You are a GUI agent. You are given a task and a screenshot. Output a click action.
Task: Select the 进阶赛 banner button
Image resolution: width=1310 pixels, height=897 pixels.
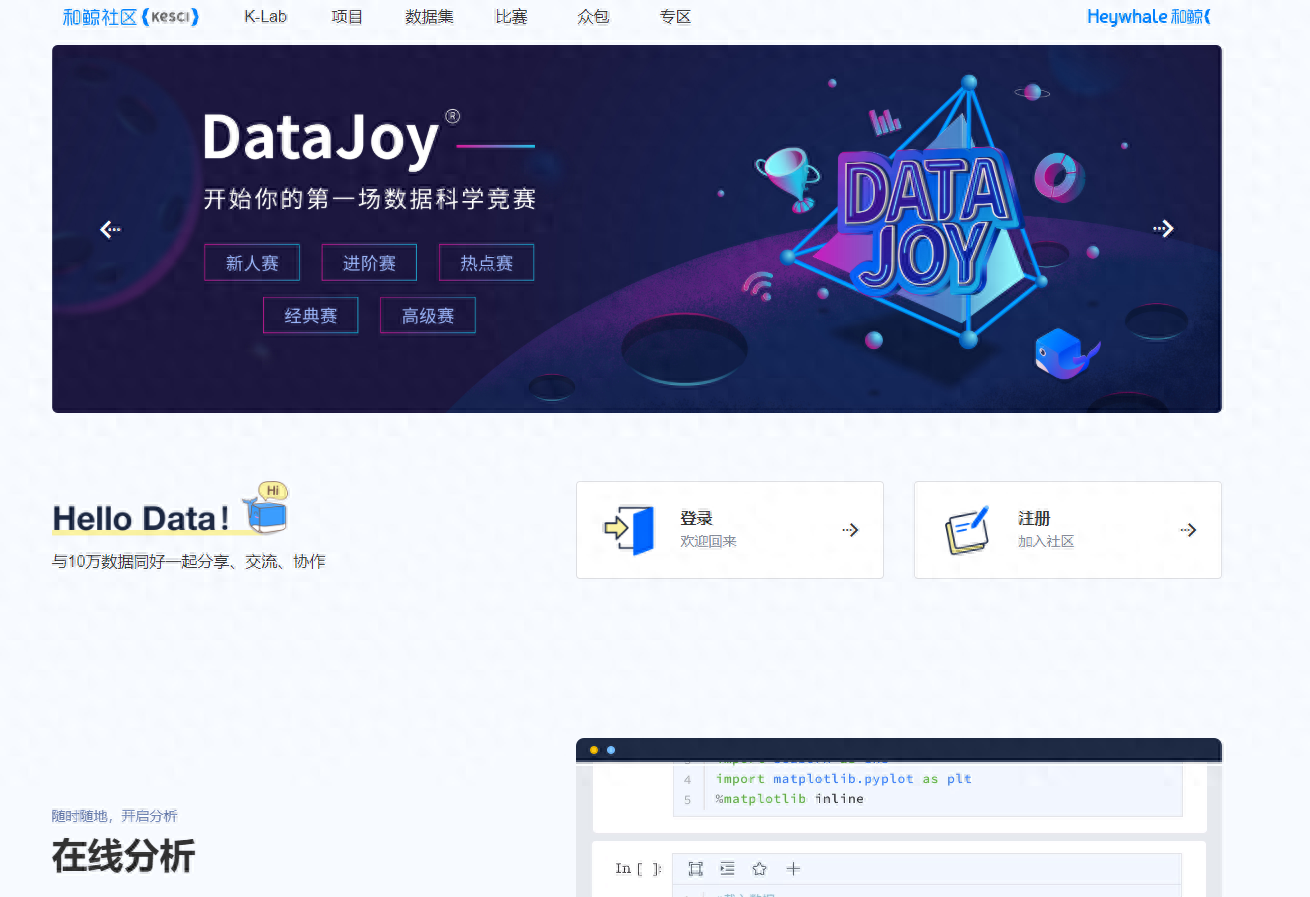point(369,263)
